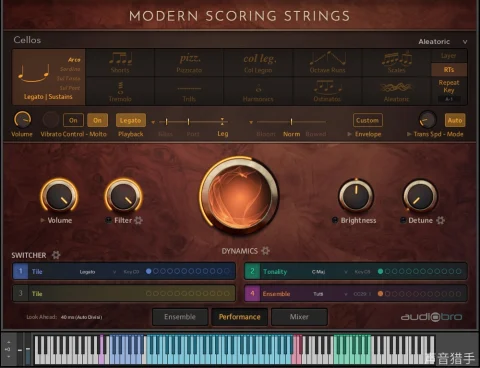Open the legato type slider dropdown arrow

(153, 122)
